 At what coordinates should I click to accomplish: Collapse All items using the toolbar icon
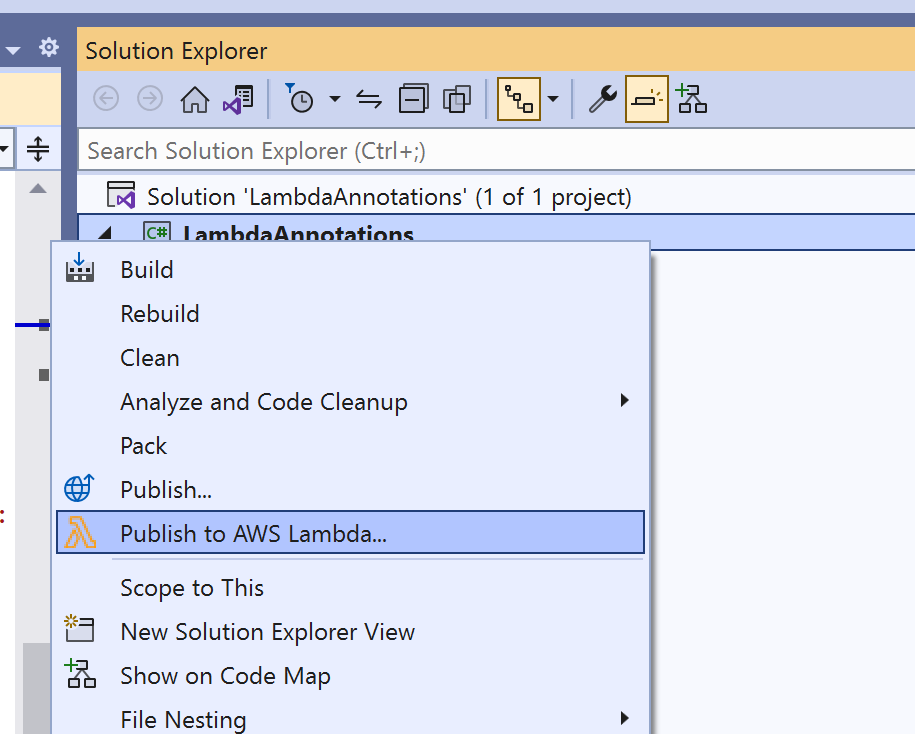413,98
